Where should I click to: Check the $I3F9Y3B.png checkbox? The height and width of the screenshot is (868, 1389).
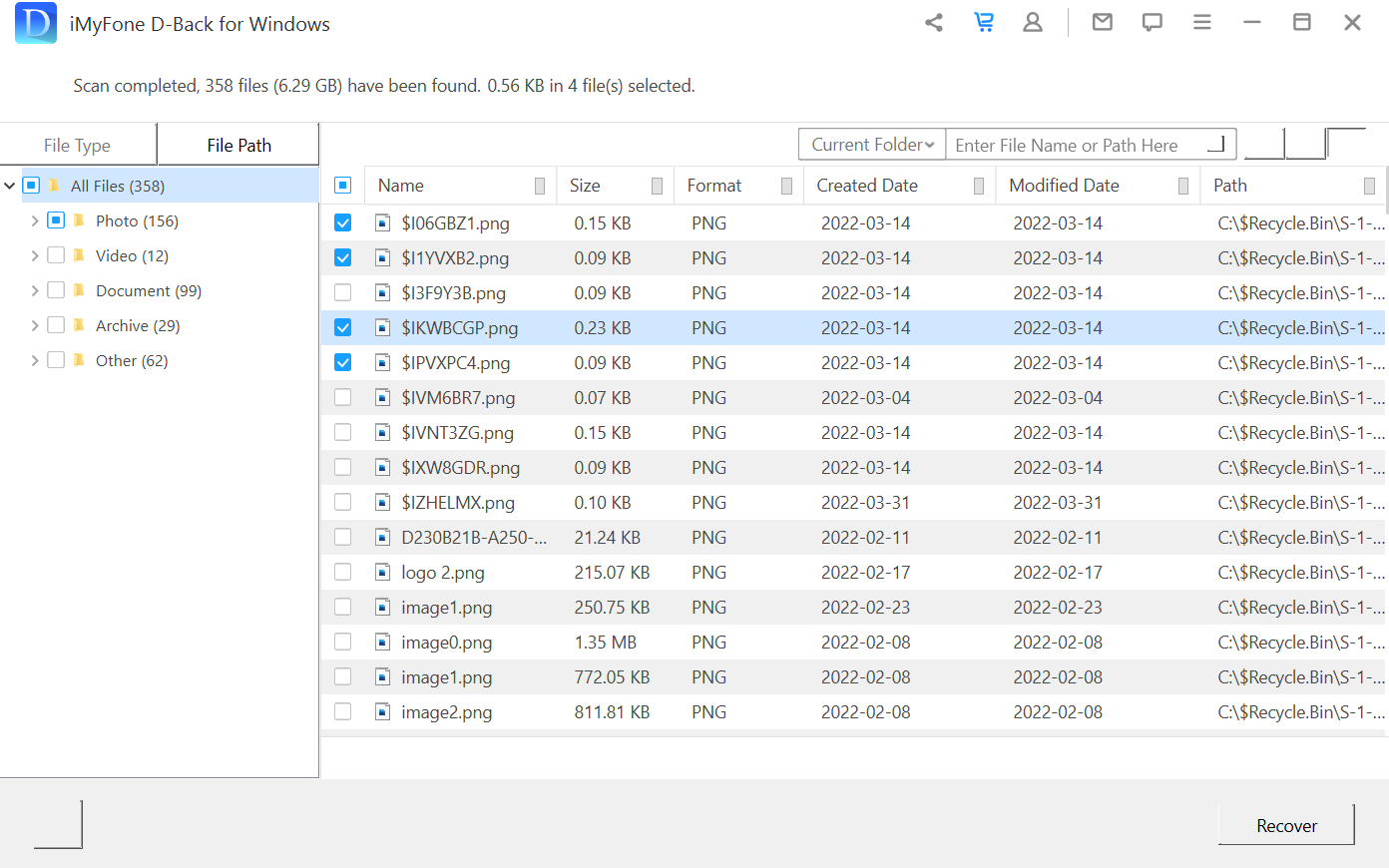point(342,292)
